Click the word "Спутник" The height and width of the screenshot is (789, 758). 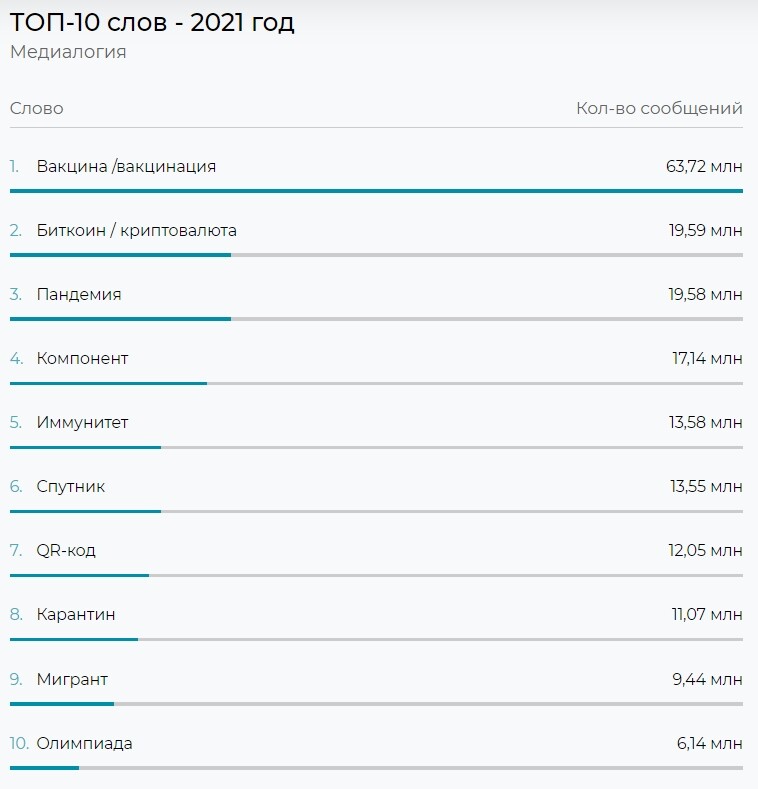pyautogui.click(x=70, y=486)
